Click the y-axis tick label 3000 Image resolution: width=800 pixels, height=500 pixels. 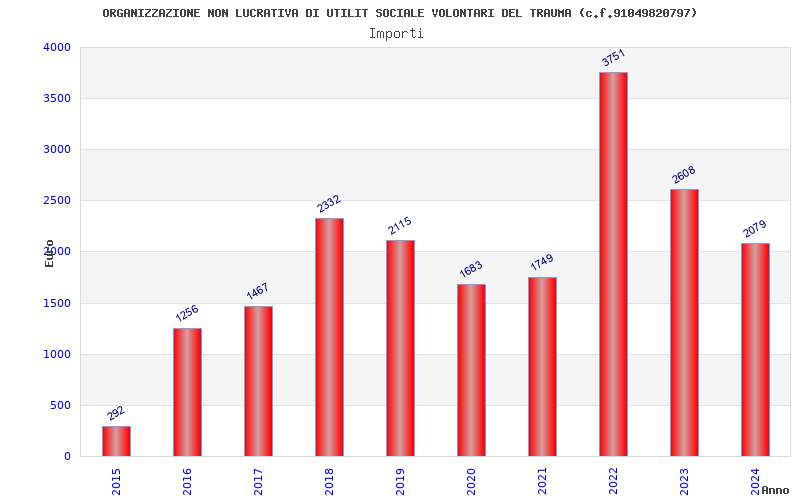pyautogui.click(x=57, y=149)
